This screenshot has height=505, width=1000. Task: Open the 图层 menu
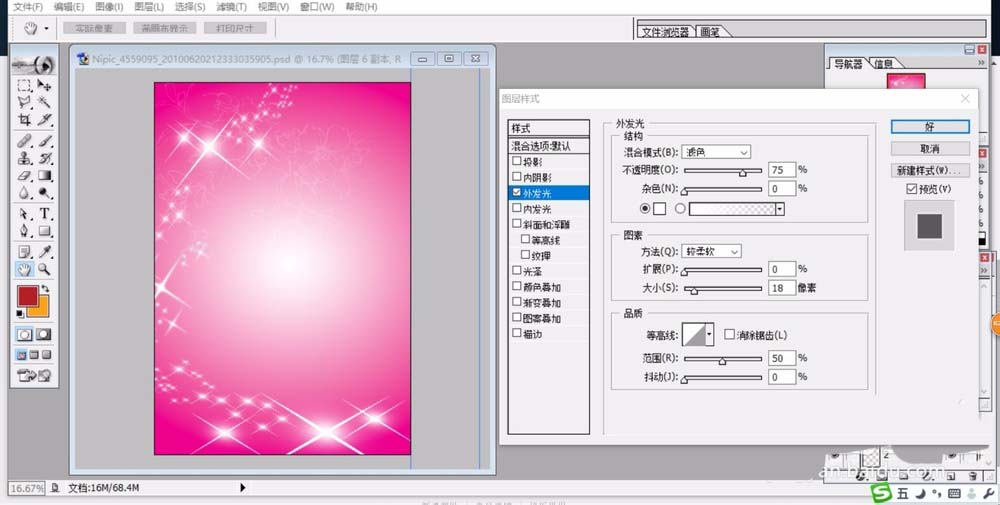click(x=149, y=7)
